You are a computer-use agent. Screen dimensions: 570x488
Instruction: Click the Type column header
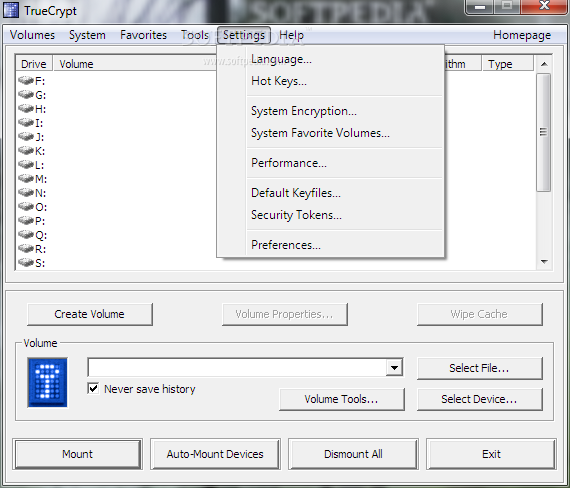tap(507, 64)
